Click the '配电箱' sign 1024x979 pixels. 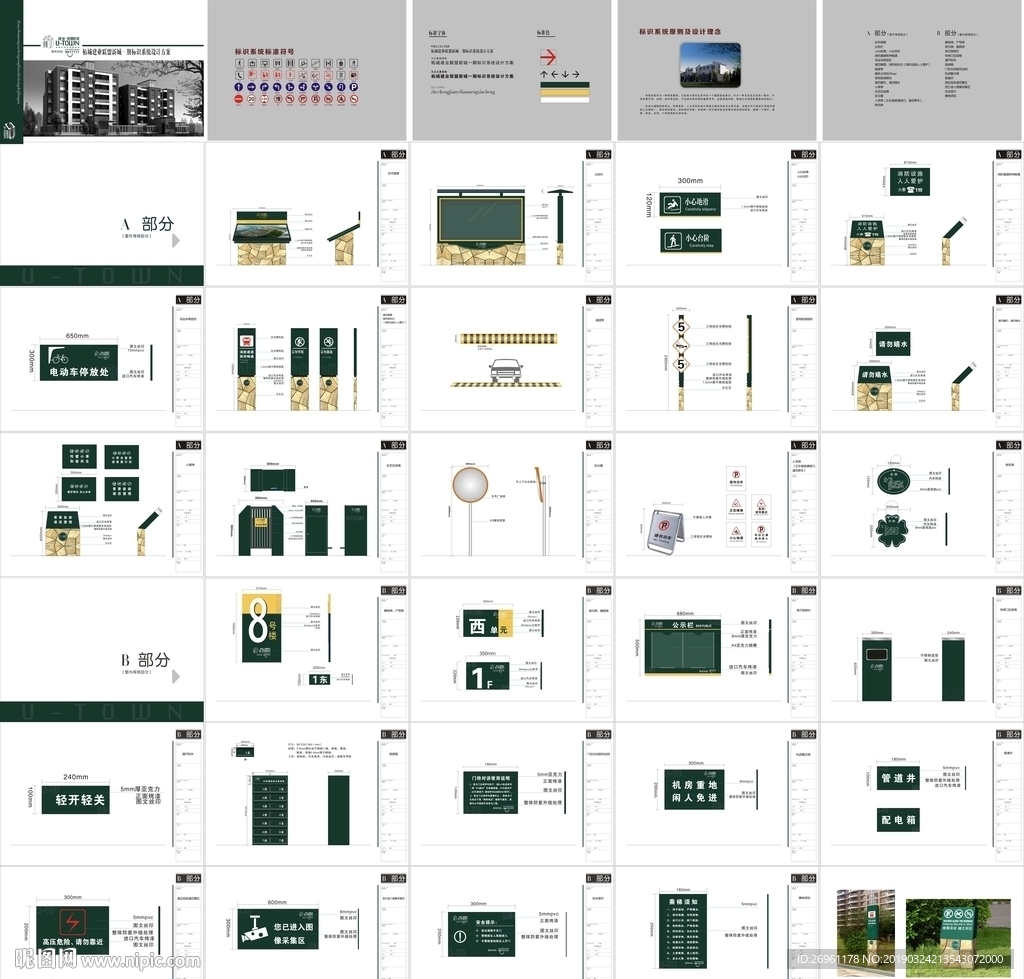click(x=898, y=820)
